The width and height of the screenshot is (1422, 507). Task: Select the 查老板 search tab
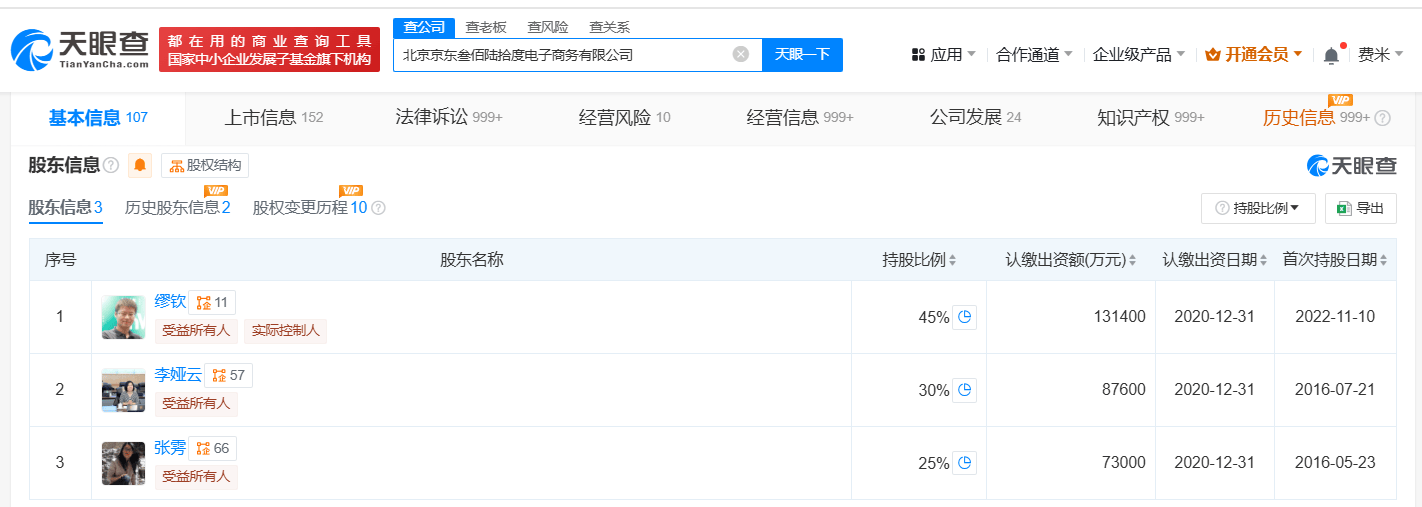485,27
